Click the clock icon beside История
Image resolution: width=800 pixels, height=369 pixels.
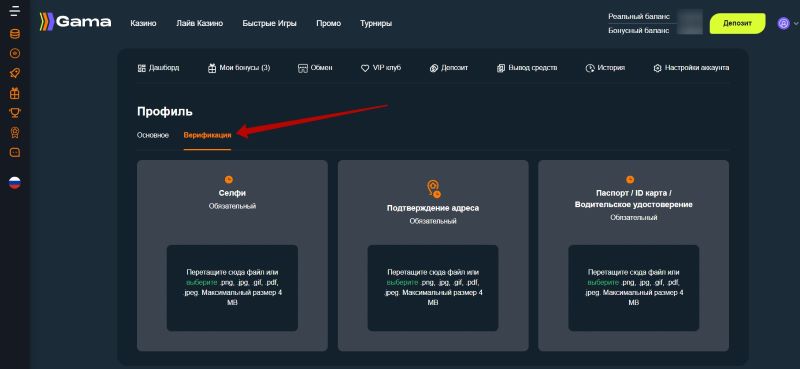[590, 68]
